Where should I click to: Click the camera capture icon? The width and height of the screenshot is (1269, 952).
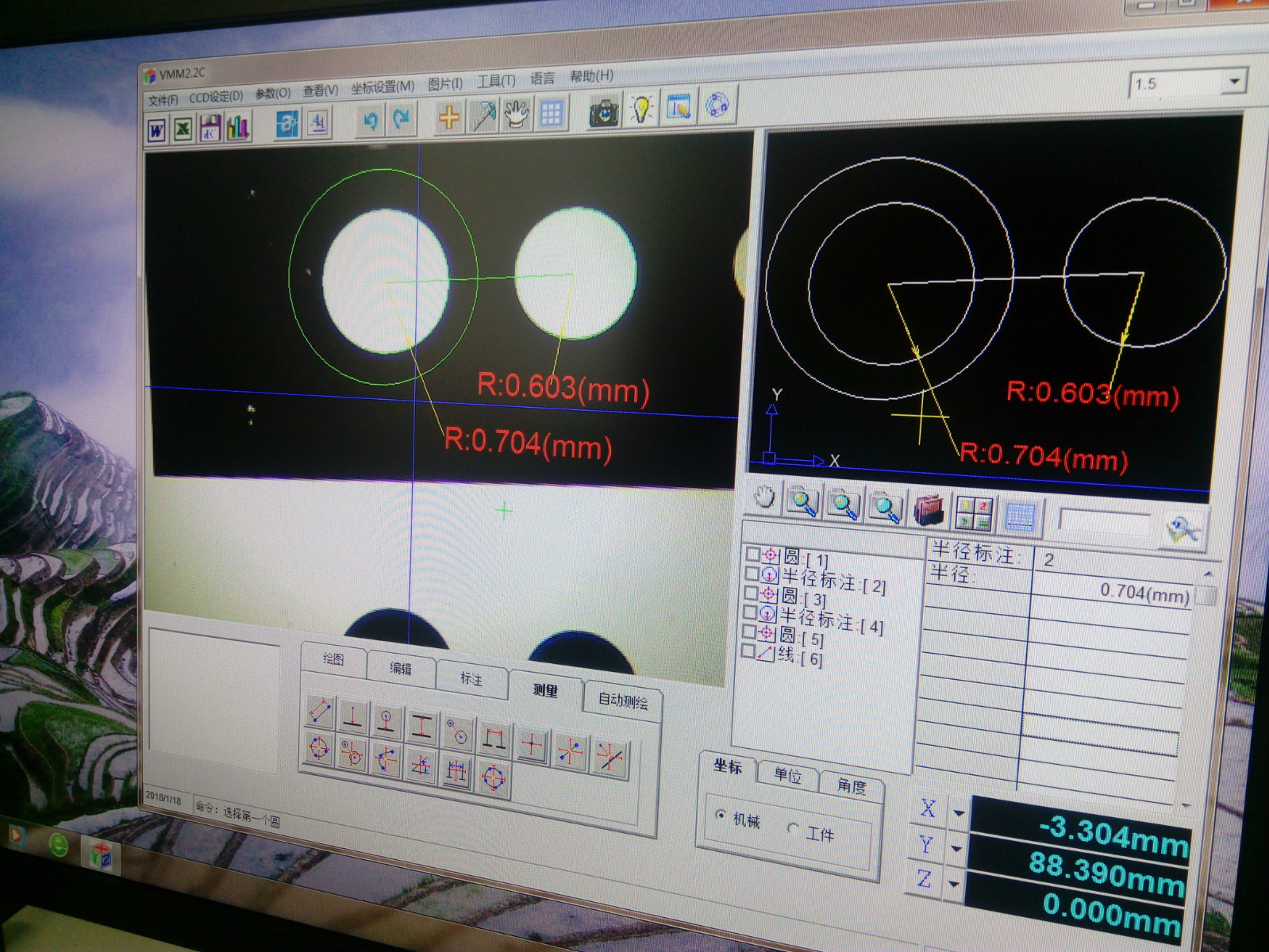603,113
